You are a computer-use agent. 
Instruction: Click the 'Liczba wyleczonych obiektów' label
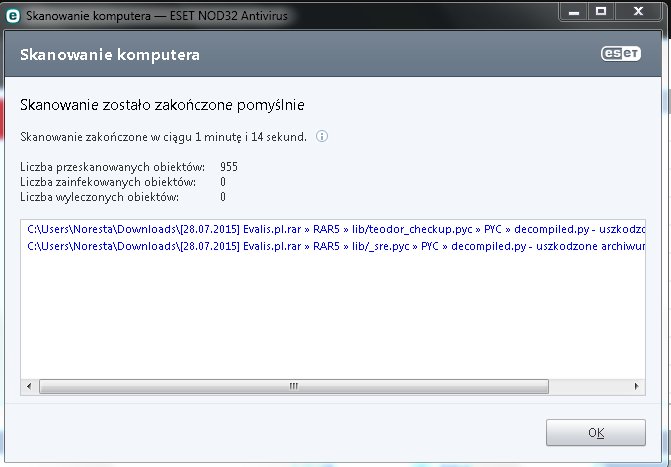click(x=99, y=197)
